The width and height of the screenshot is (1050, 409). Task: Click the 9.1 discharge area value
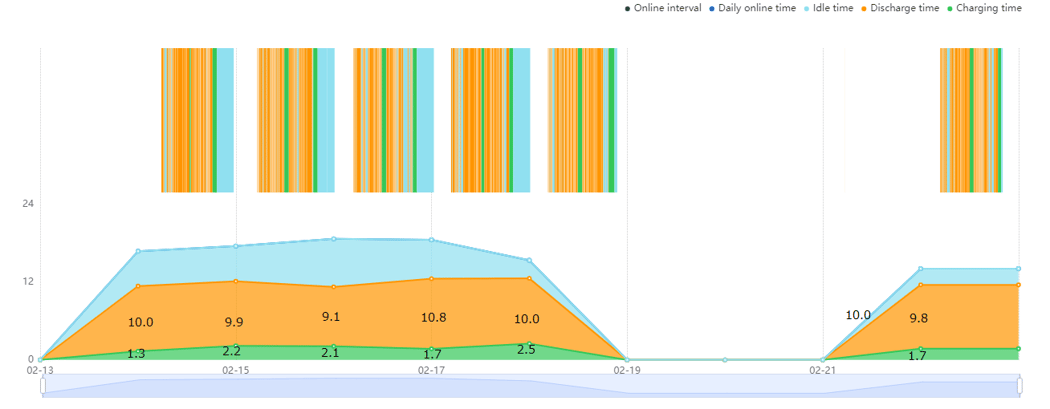331,317
